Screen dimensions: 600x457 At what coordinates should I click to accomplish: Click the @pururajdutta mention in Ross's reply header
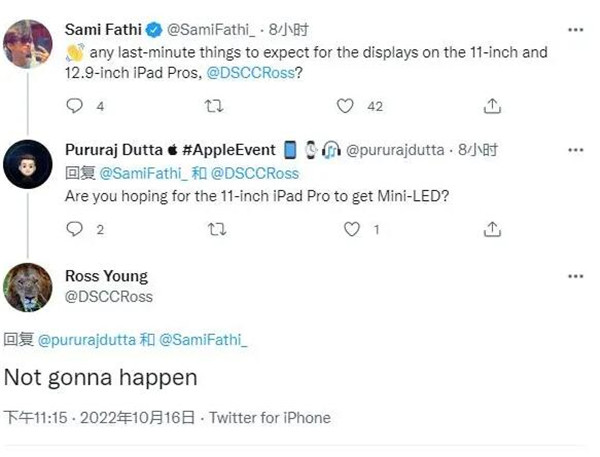pyautogui.click(x=86, y=340)
